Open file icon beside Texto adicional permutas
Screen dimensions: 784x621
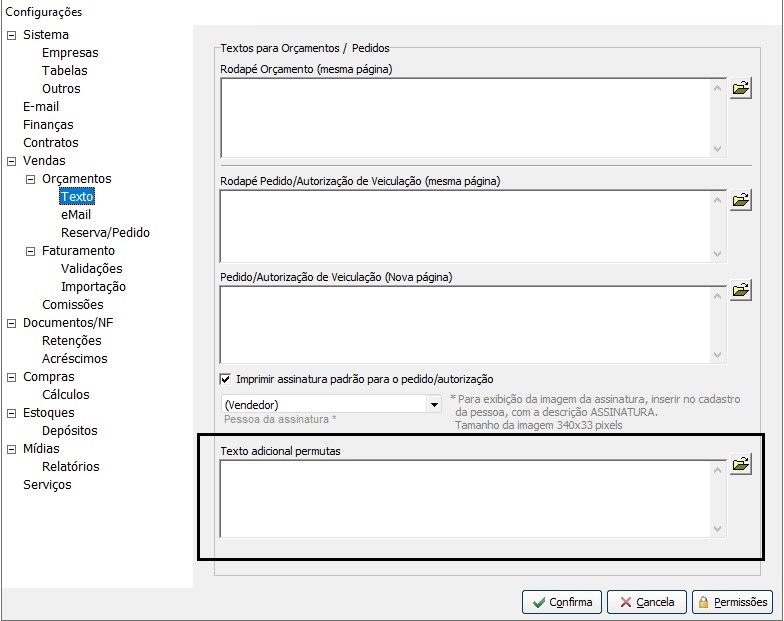point(740,464)
